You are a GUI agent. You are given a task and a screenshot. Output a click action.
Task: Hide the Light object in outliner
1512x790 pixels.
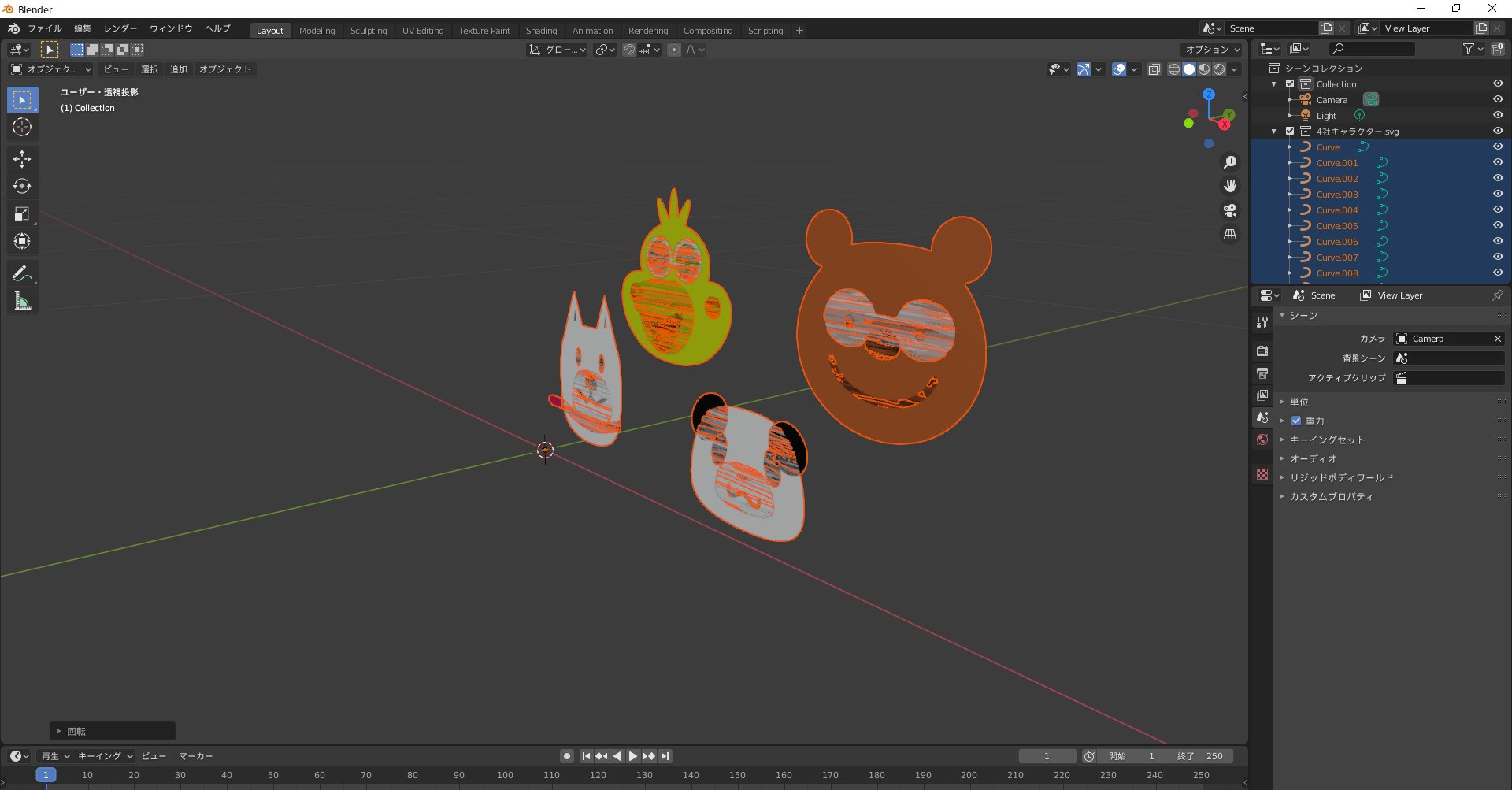point(1498,115)
